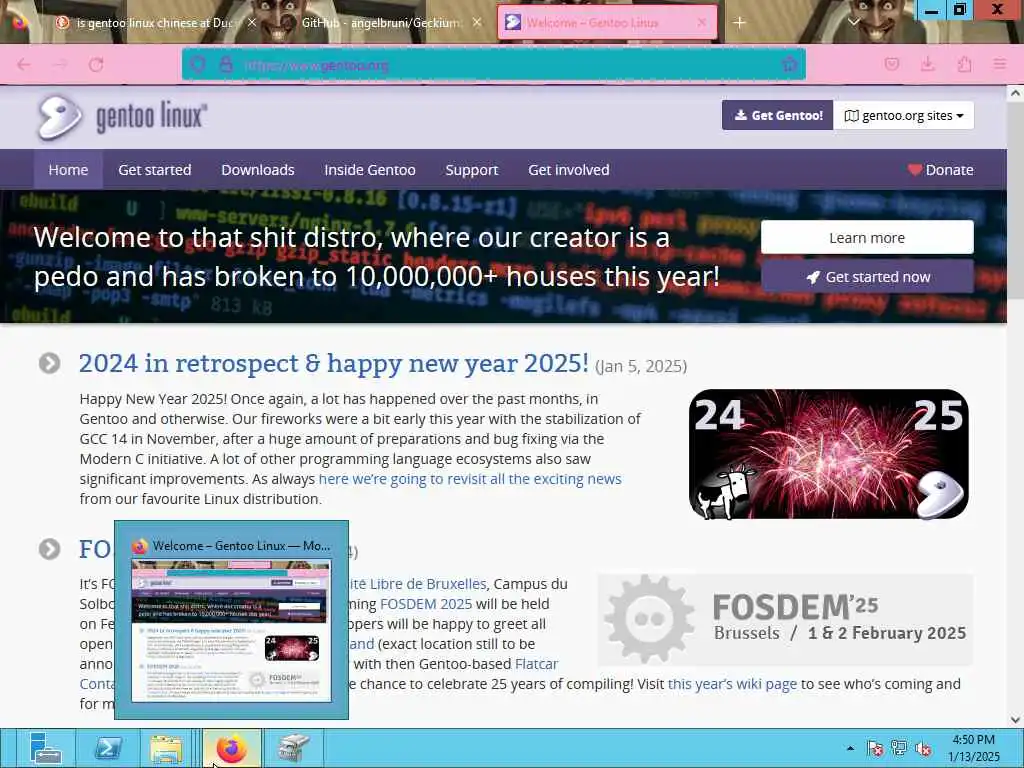Click the shield tracking protection icon
Screen dimensions: 1024x768
(198, 64)
